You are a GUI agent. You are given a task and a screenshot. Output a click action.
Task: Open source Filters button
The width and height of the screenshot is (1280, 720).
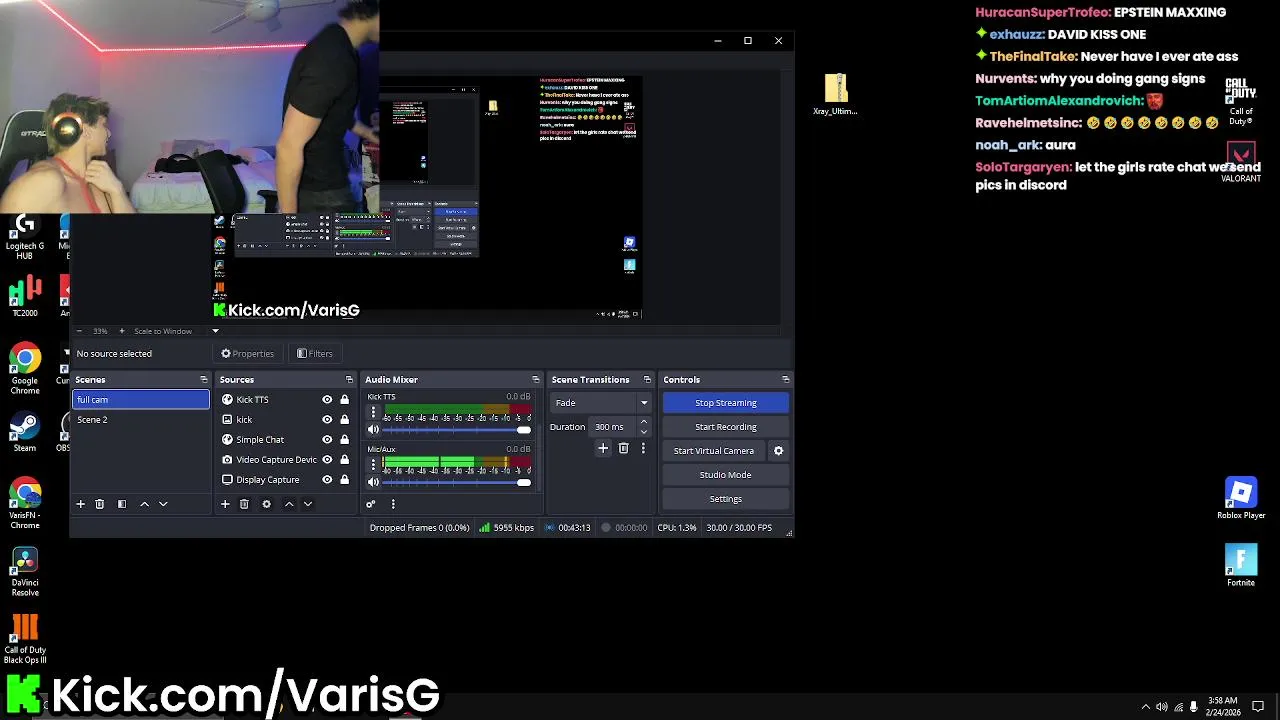(315, 354)
